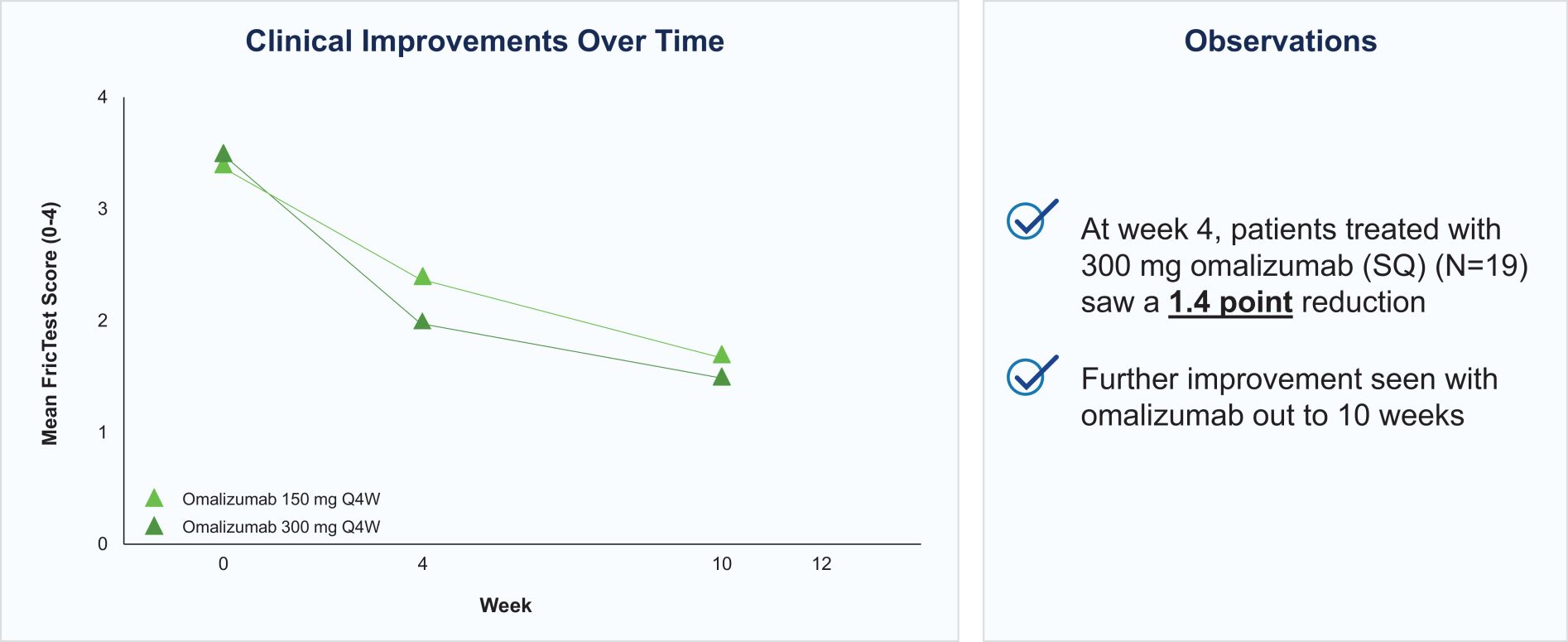This screenshot has height=642, width=1568.
Task: Select the 'Observations' panel heading
Action: click(x=1280, y=41)
